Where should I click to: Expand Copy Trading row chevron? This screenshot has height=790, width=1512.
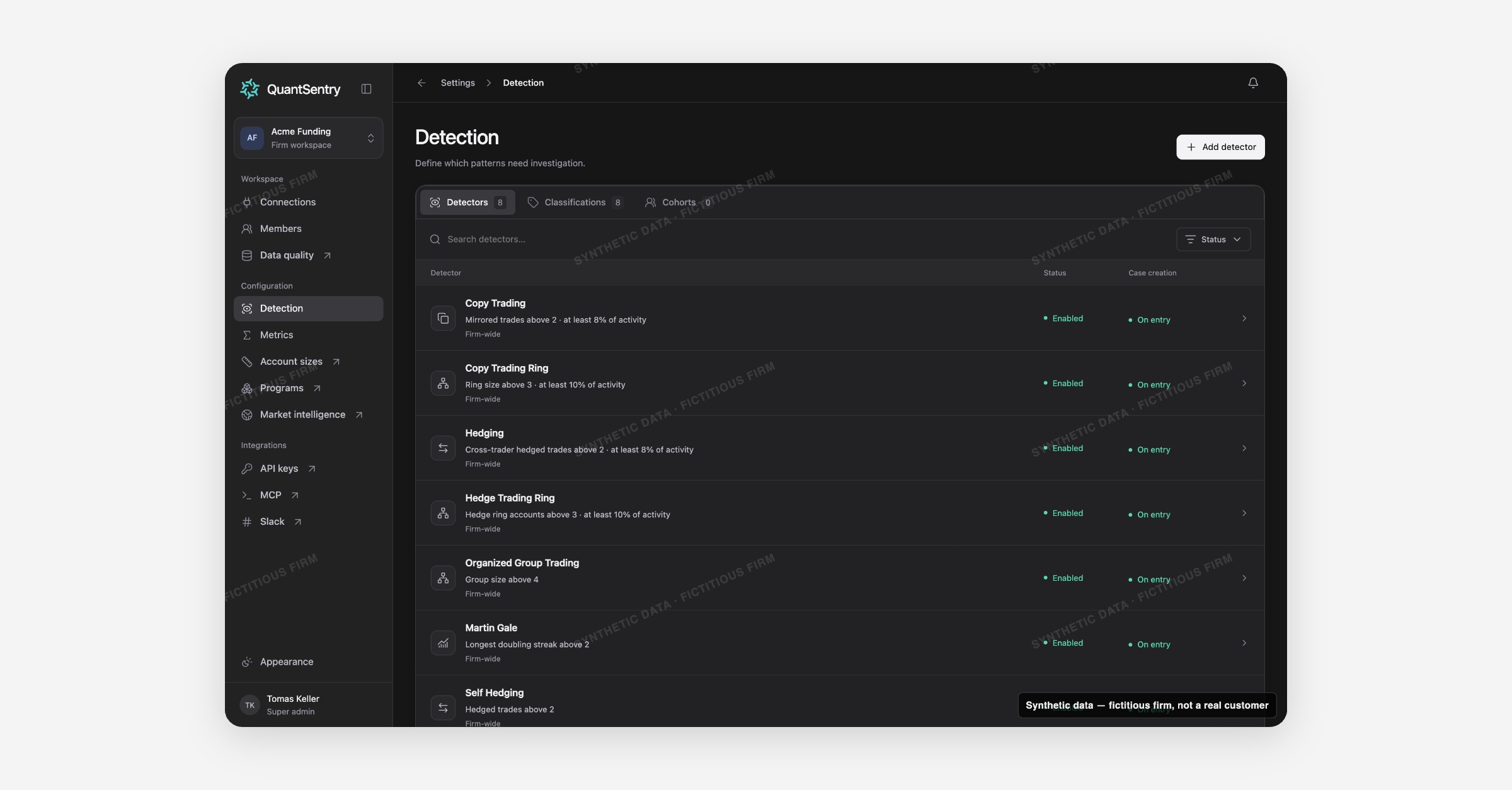[1244, 318]
